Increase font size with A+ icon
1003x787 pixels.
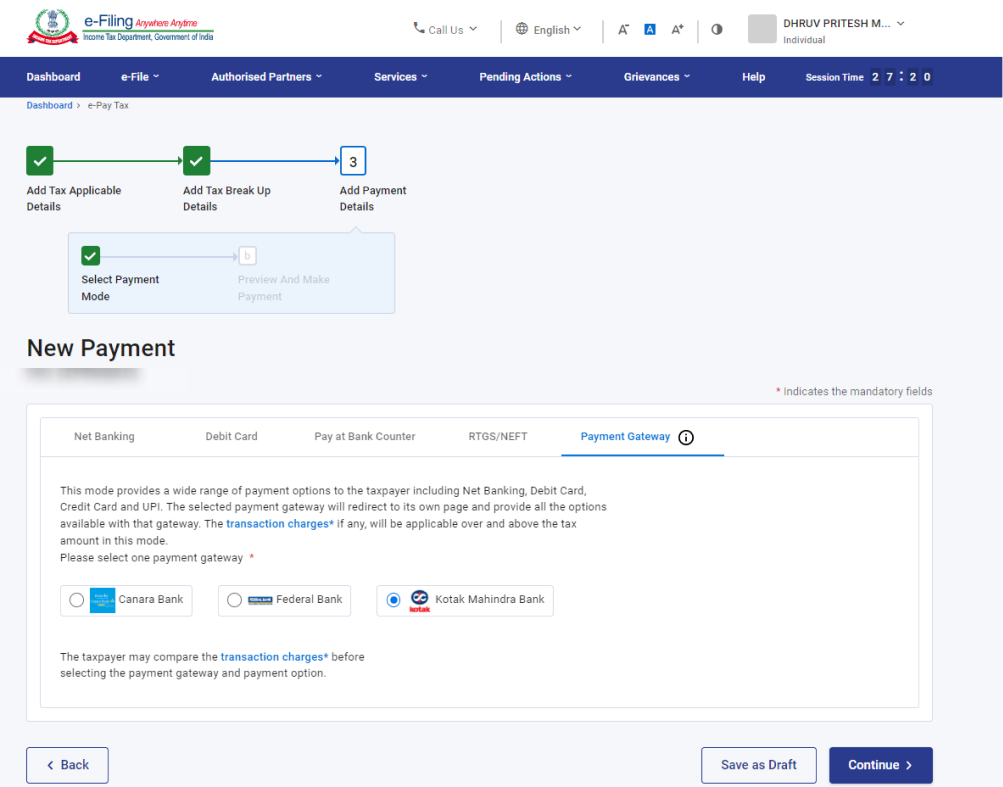click(x=677, y=29)
